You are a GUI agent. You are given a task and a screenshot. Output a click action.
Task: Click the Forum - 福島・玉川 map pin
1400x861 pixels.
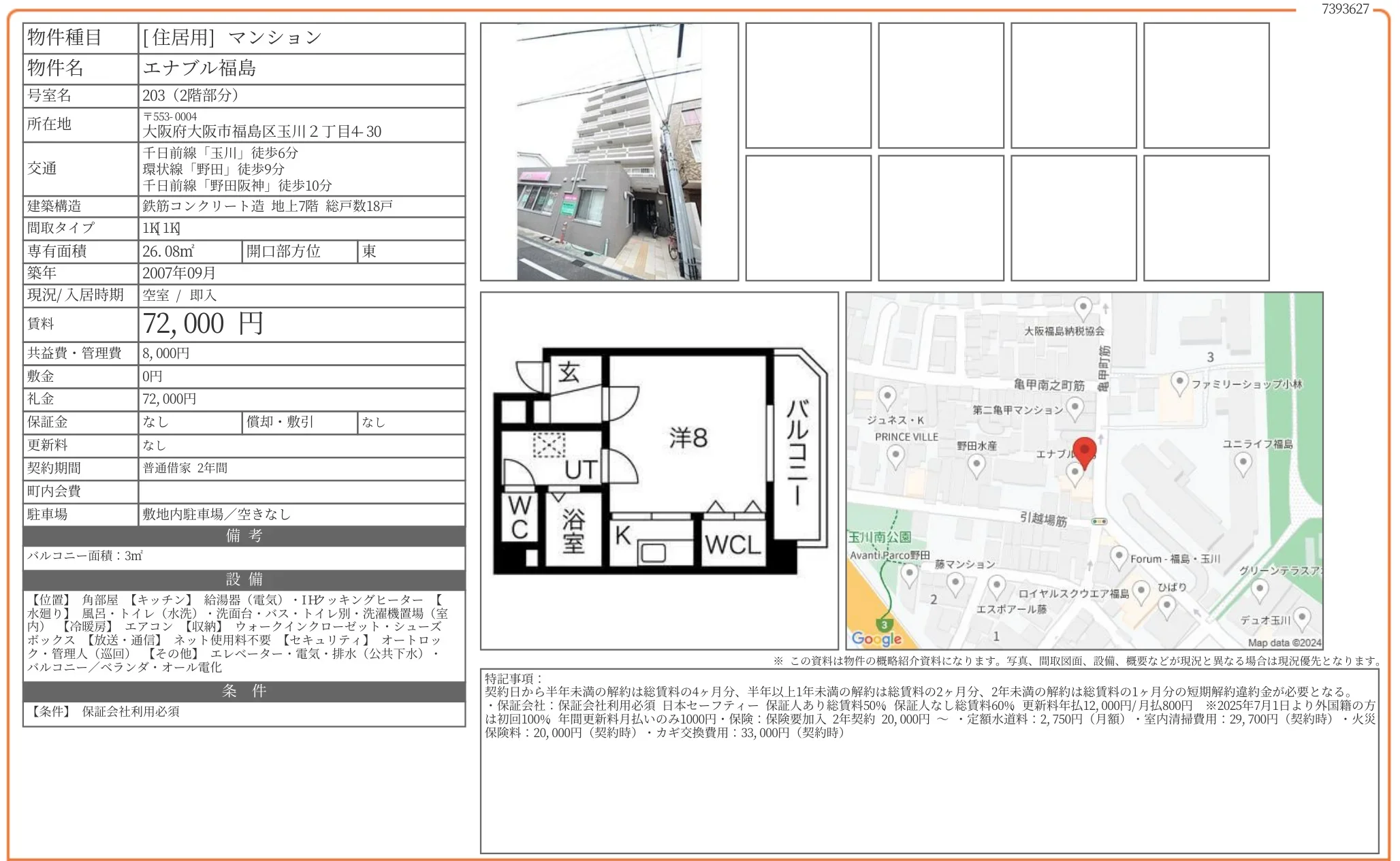[x=1119, y=557]
